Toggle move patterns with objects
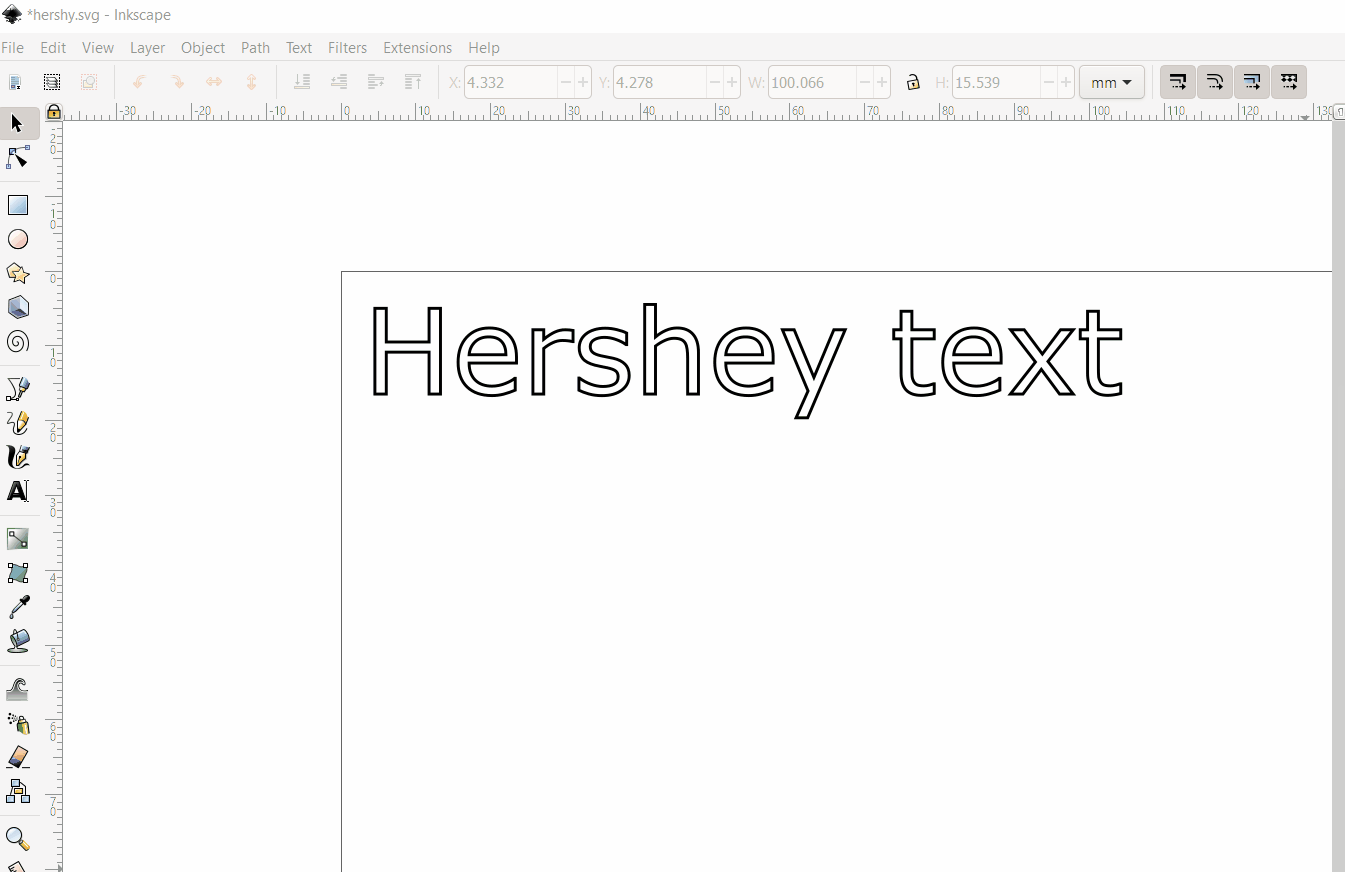This screenshot has height=872, width=1345. pyautogui.click(x=1289, y=82)
